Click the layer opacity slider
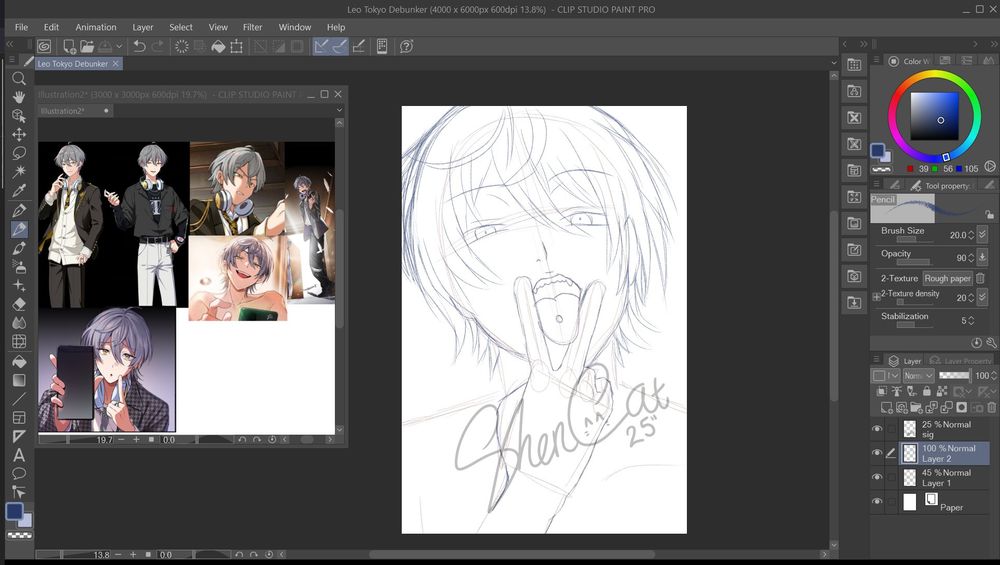The width and height of the screenshot is (1000, 565). tap(954, 376)
